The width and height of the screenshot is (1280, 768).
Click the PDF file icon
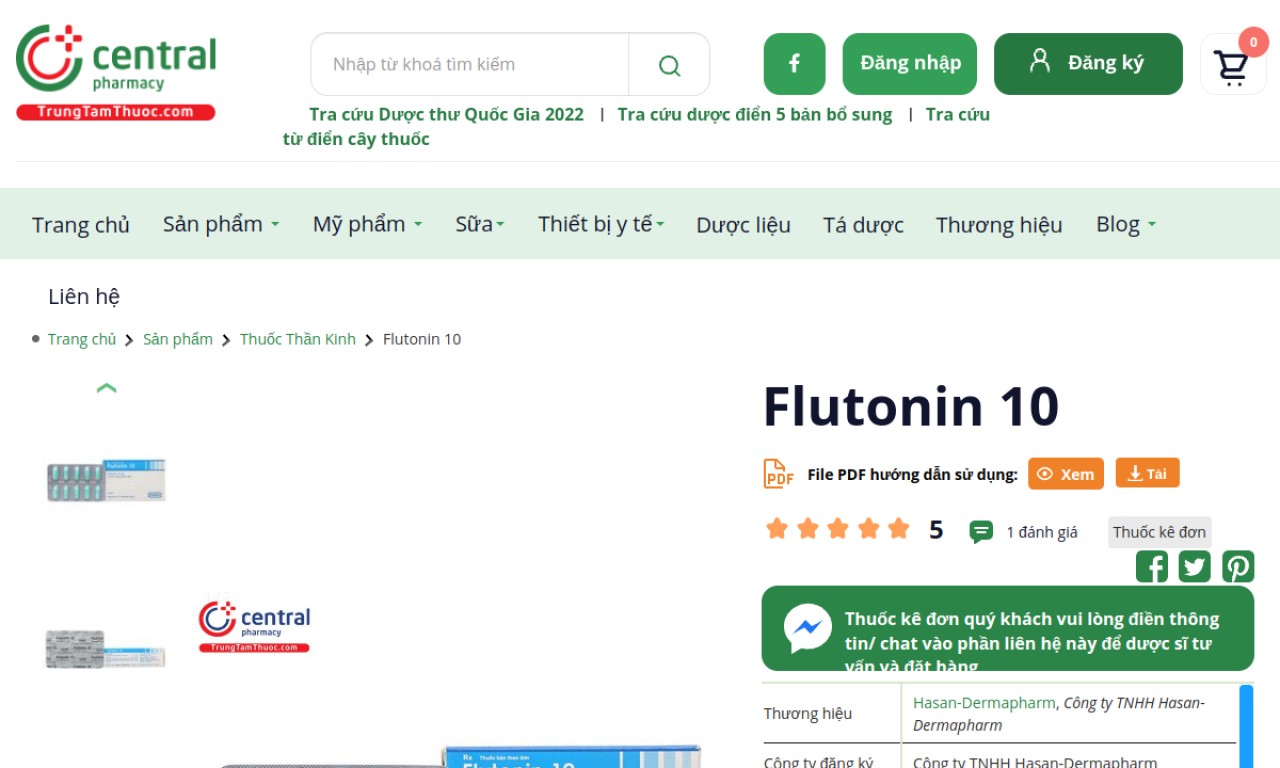(778, 473)
